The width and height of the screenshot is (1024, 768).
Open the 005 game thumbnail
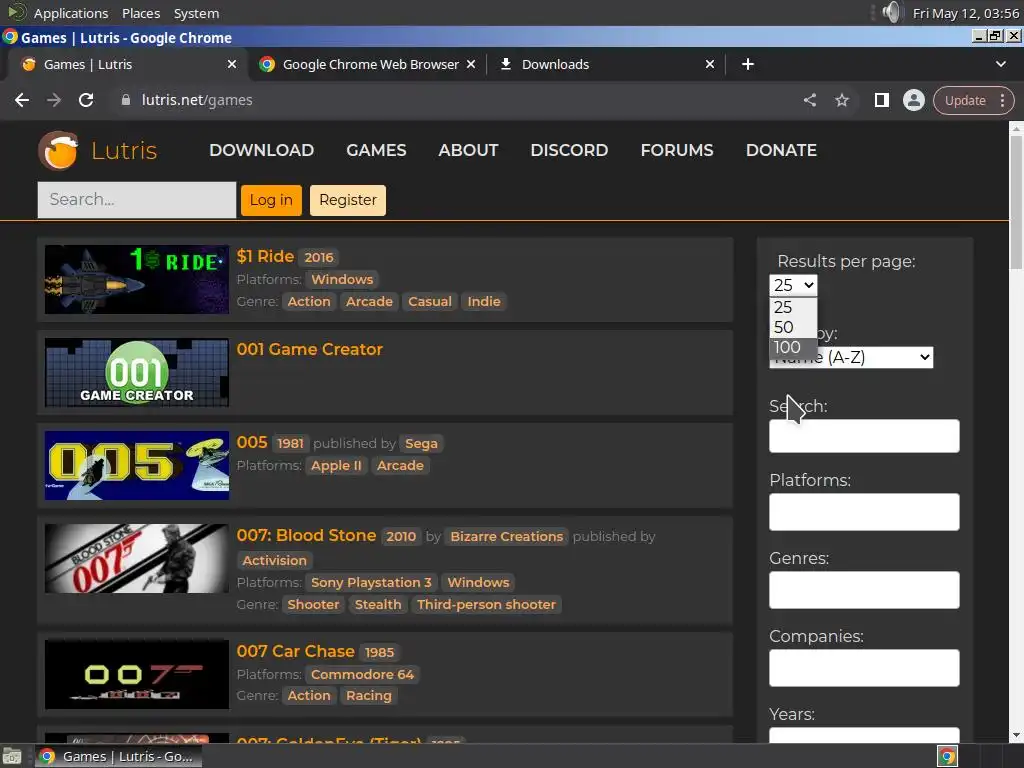click(136, 465)
